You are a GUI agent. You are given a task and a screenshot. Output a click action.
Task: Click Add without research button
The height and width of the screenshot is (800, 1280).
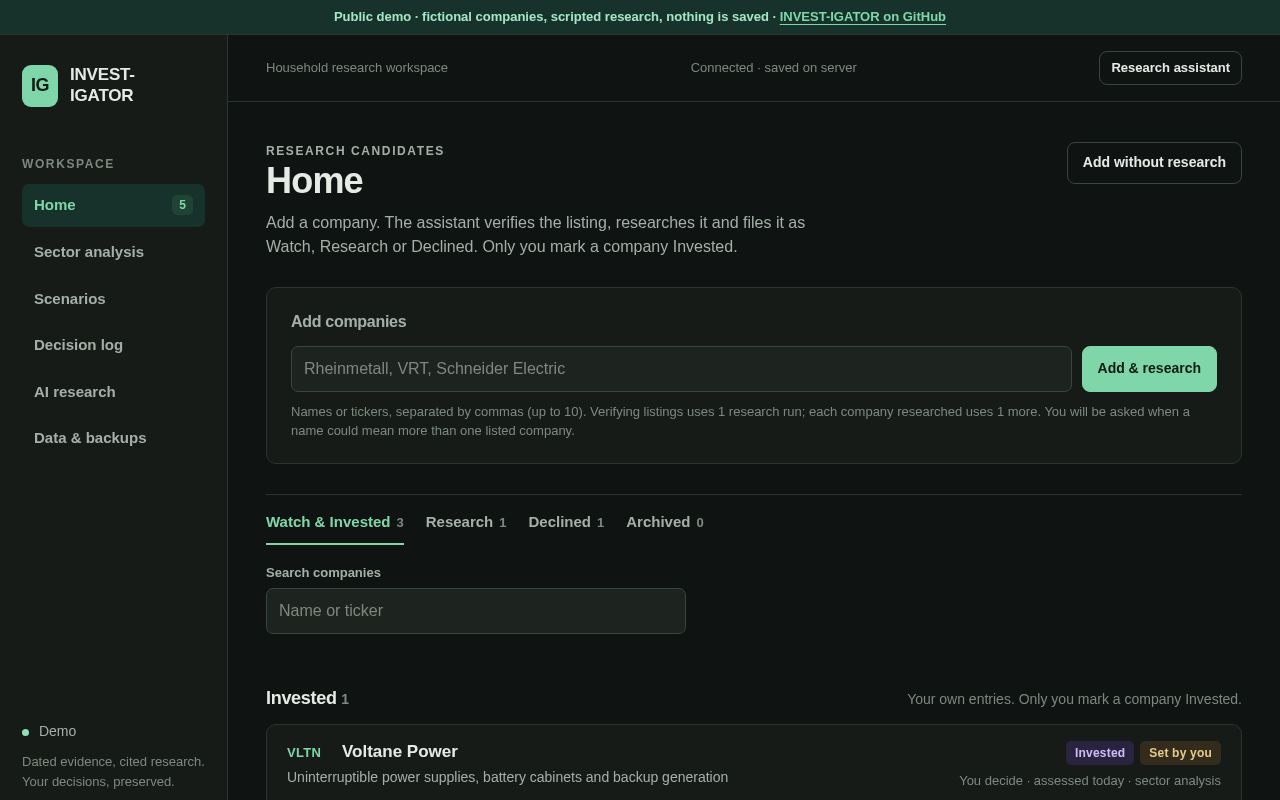click(x=1154, y=163)
